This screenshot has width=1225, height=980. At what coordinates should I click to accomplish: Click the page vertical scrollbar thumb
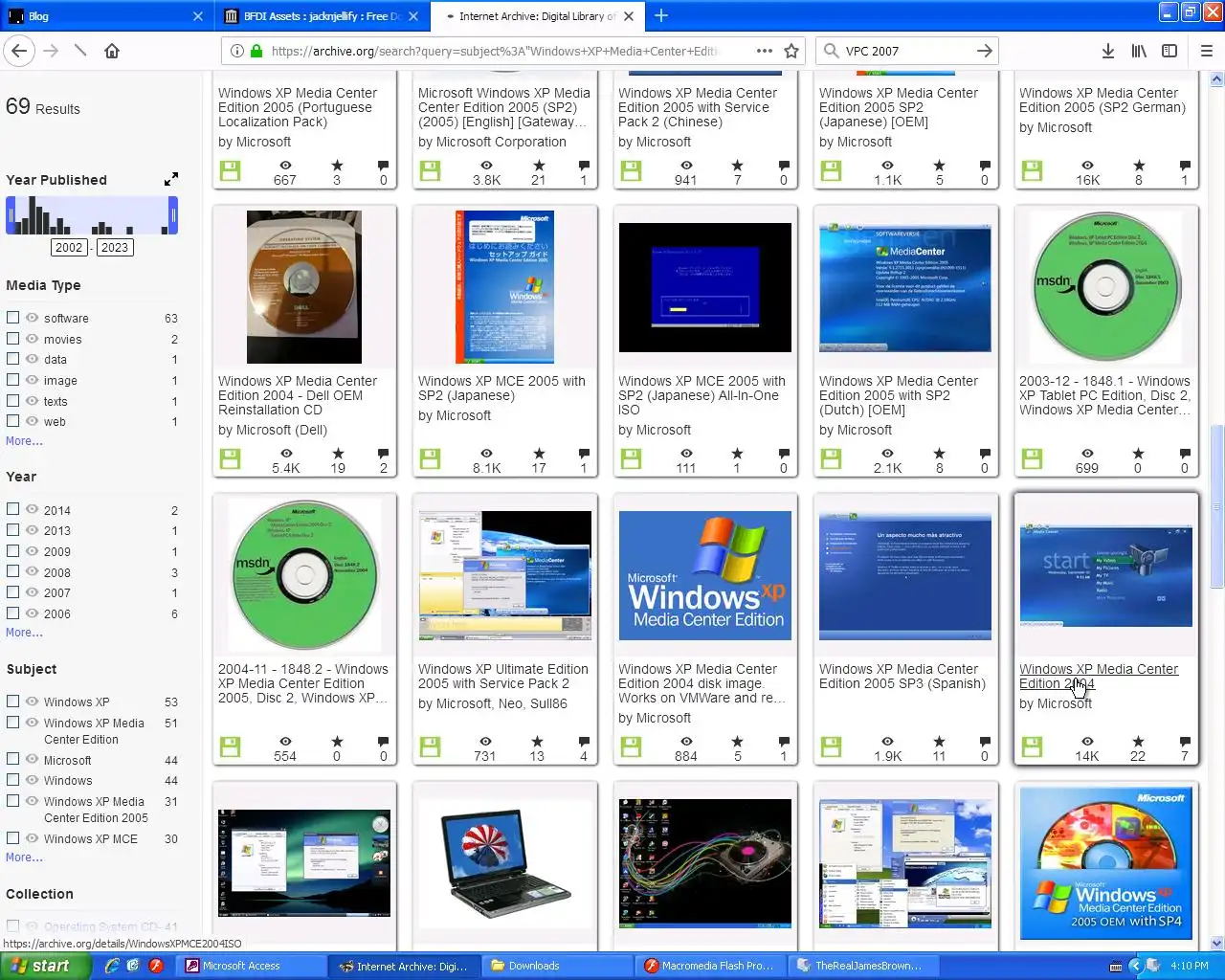[x=1217, y=505]
